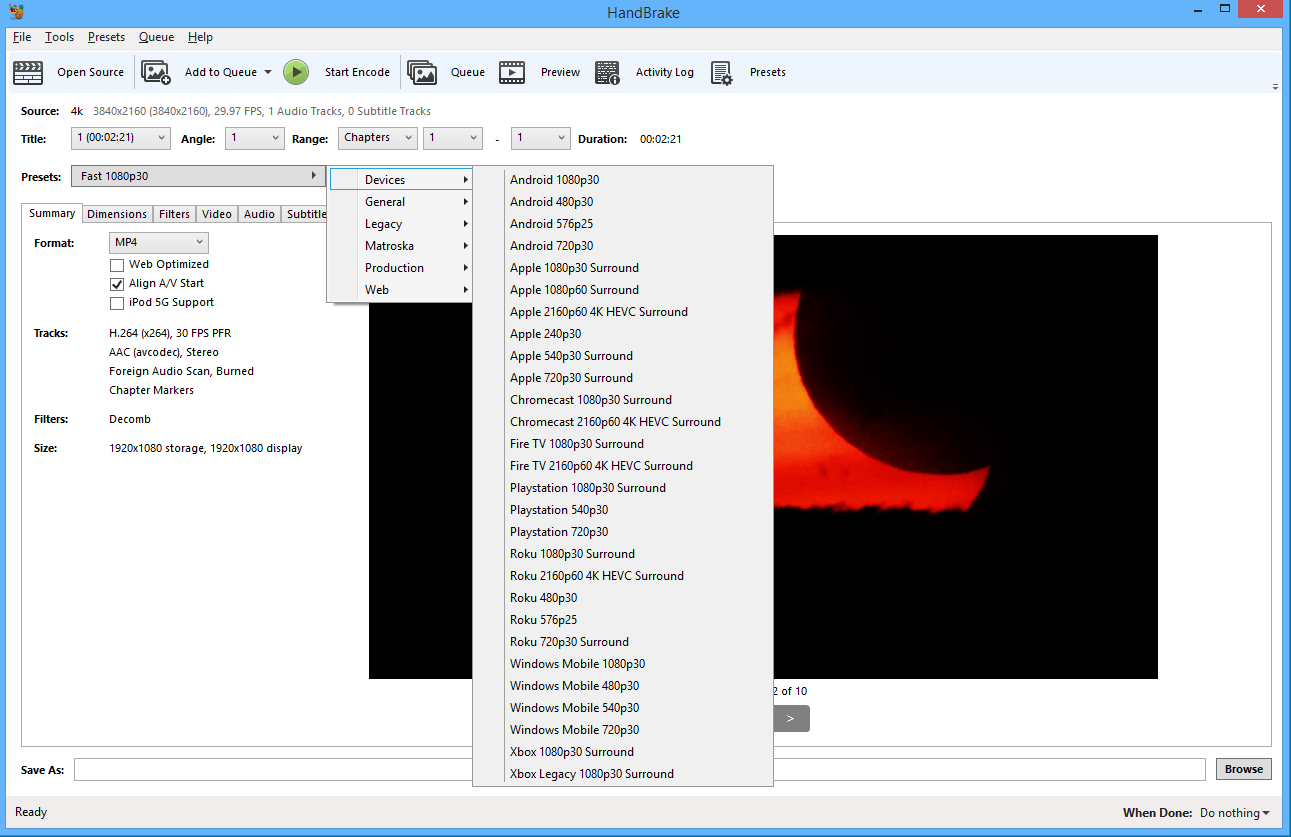Switch to the Video tab

click(x=216, y=214)
